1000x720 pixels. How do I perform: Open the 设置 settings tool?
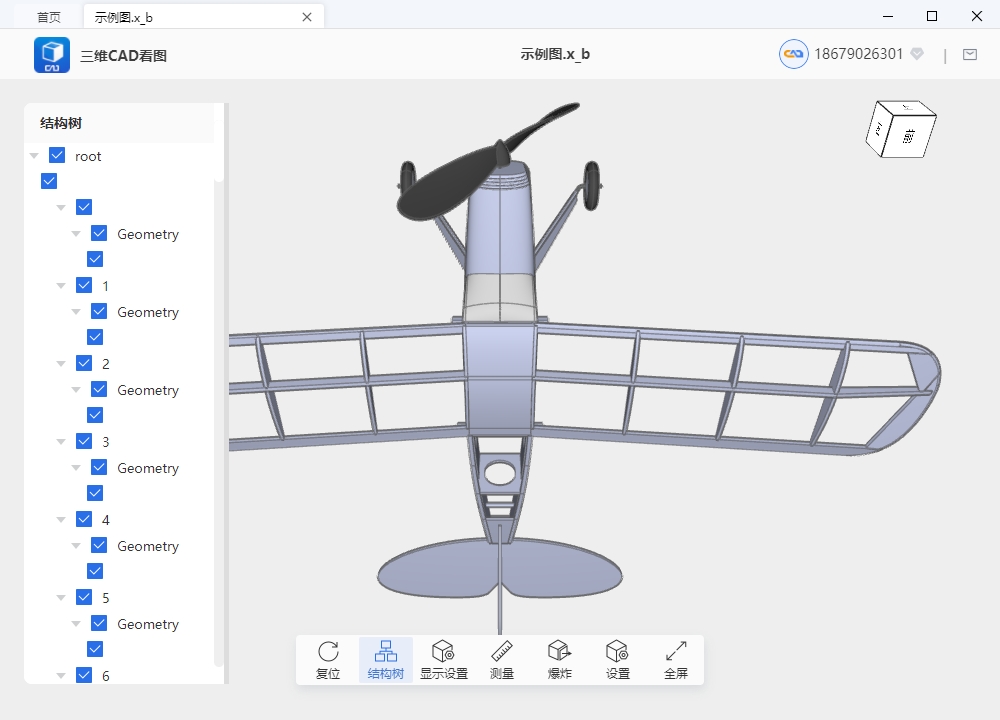point(617,660)
